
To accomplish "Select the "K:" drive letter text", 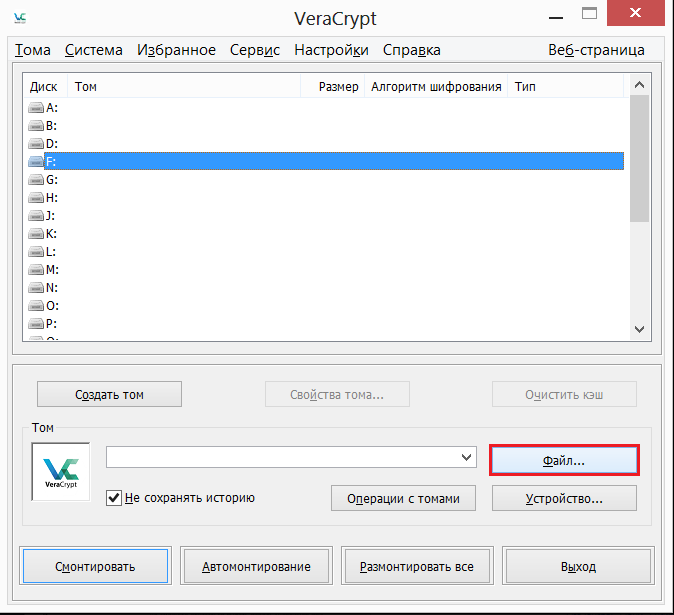I will [x=51, y=233].
